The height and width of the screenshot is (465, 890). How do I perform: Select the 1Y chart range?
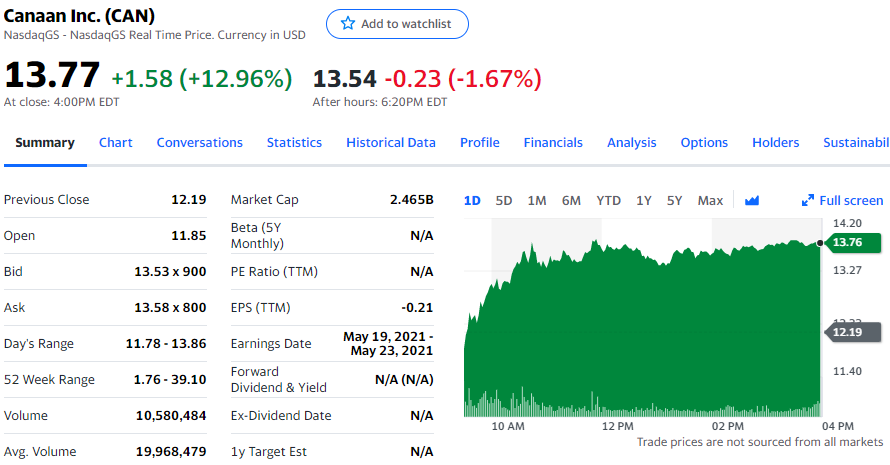[644, 200]
